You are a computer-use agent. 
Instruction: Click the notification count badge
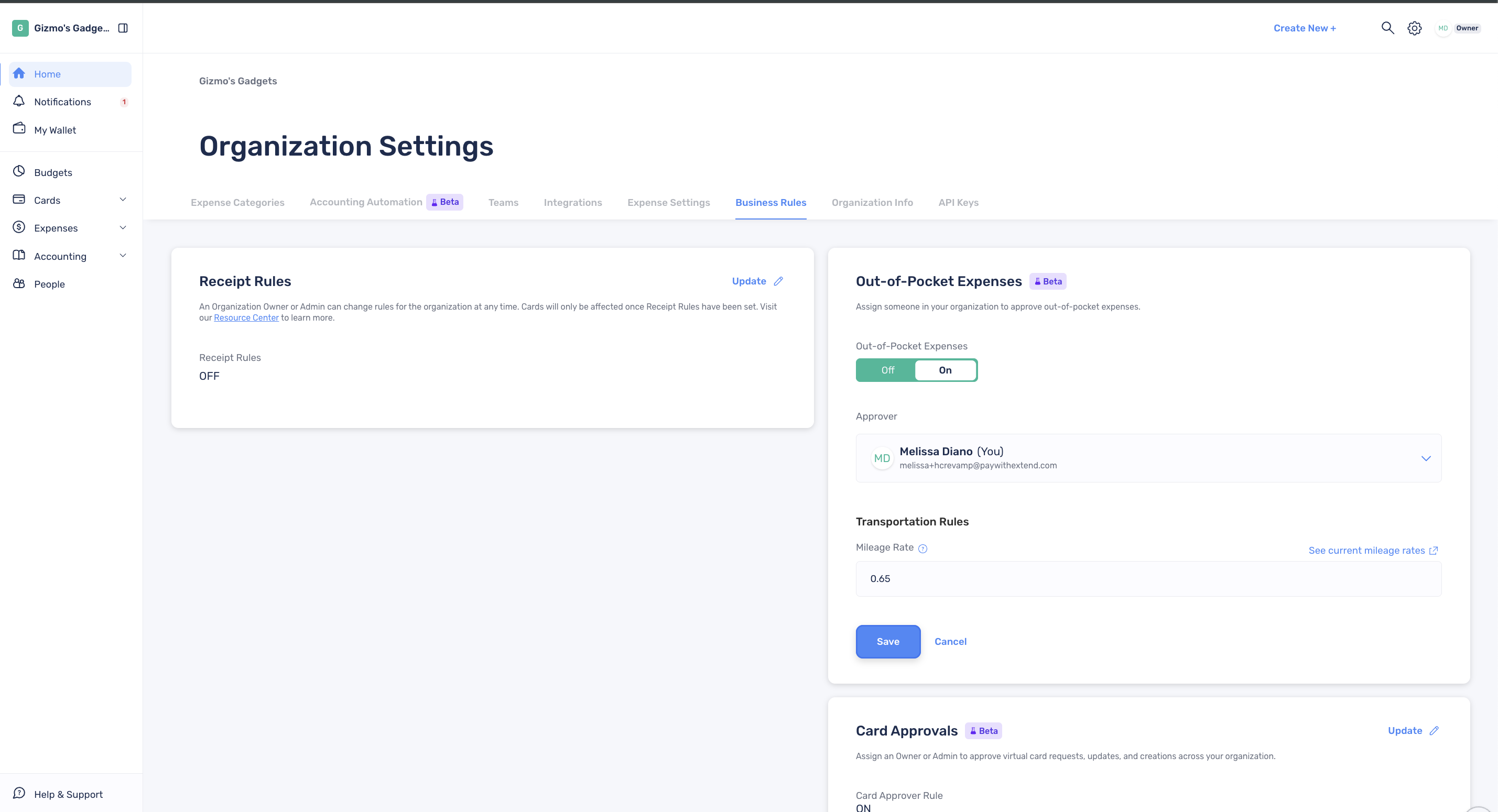[x=124, y=102]
